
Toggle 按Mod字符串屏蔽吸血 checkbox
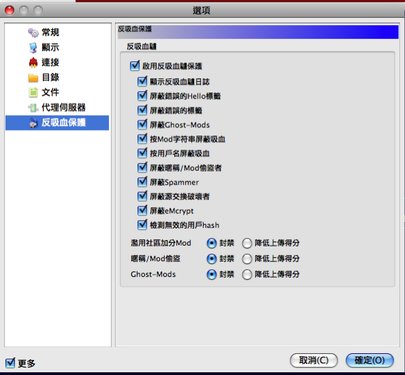(142, 139)
